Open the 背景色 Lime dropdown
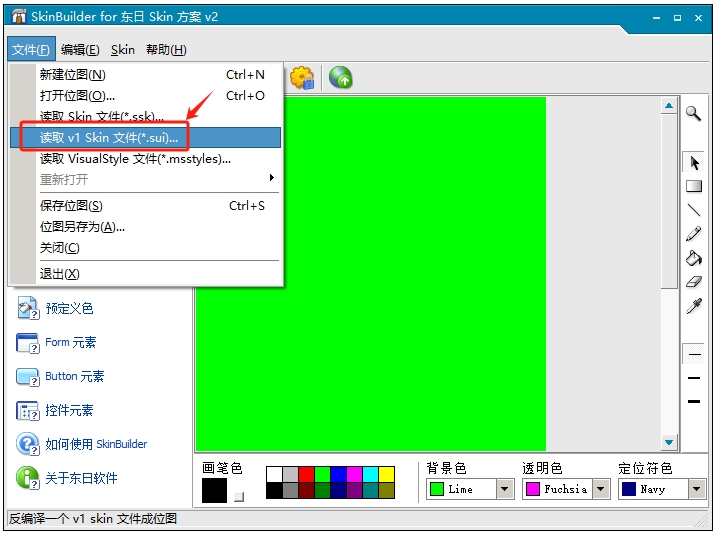Image resolution: width=718 pixels, height=533 pixels. (x=505, y=489)
